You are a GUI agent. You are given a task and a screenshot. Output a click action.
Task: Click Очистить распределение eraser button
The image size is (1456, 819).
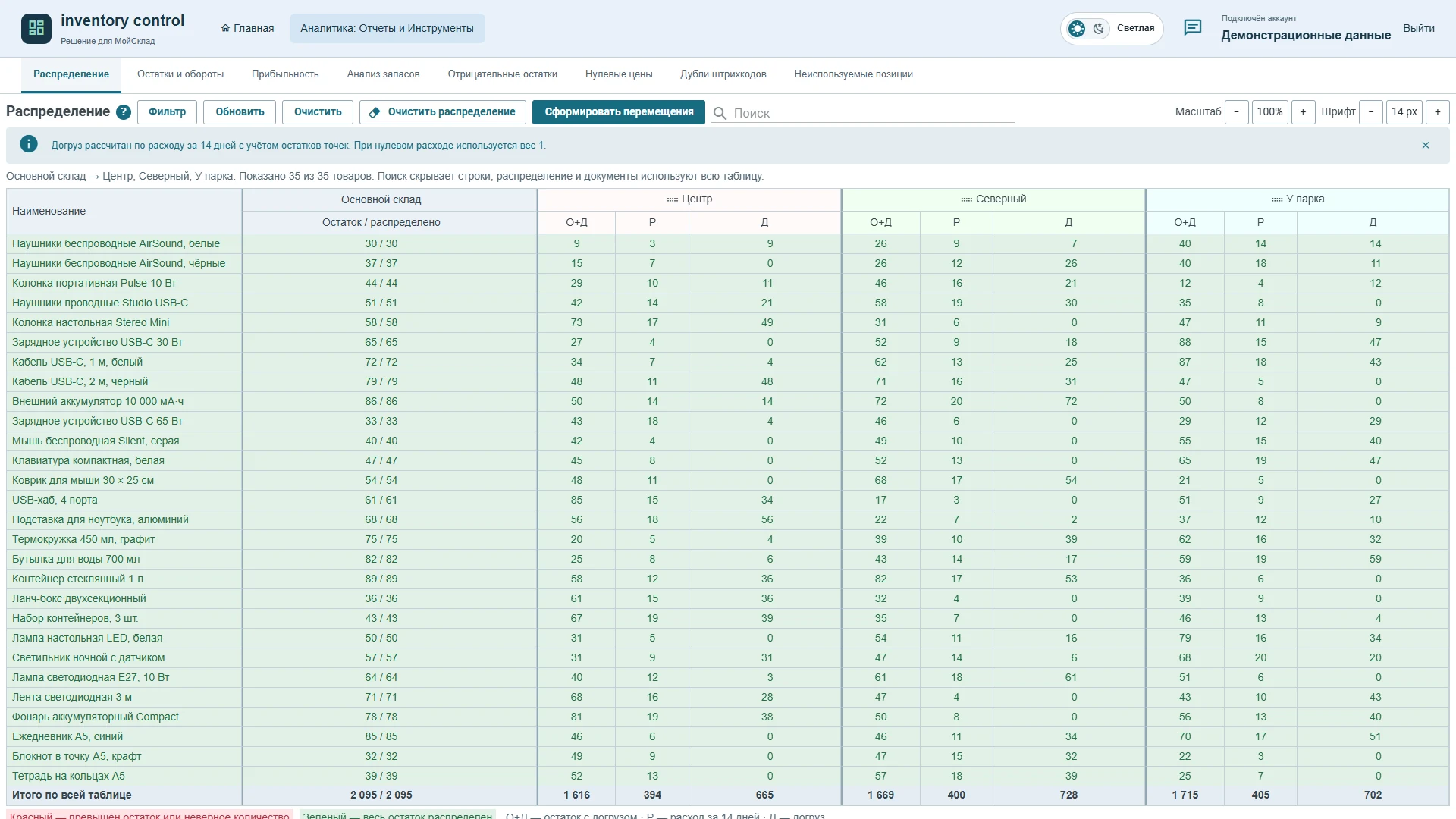click(x=443, y=112)
